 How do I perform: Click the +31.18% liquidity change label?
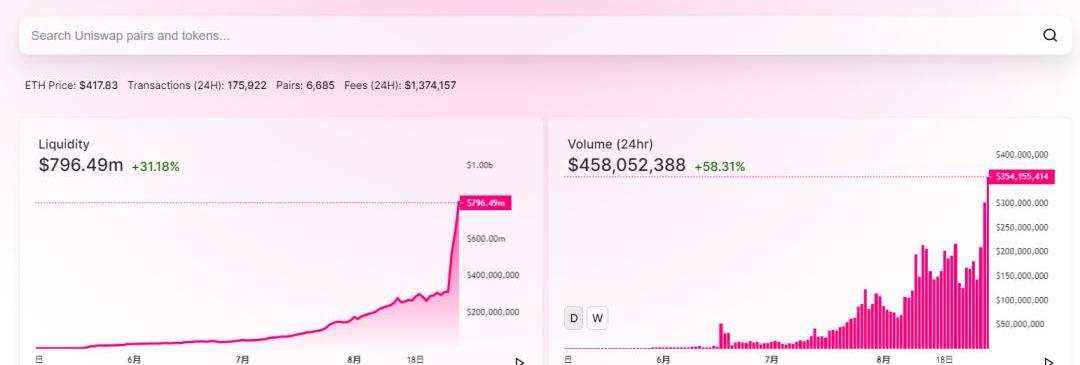click(156, 167)
